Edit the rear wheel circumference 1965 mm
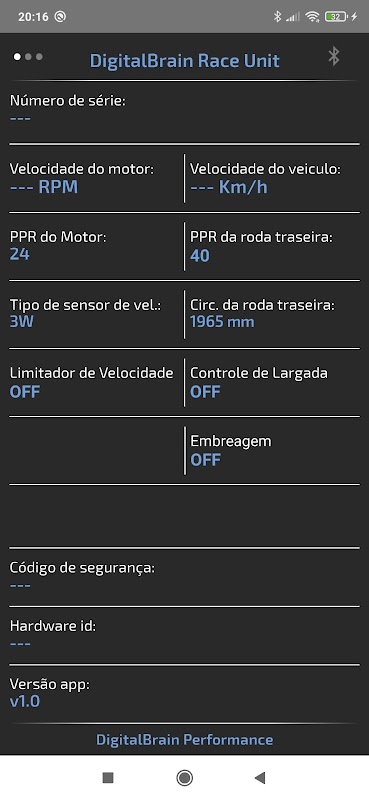369x800 pixels. pyautogui.click(x=222, y=322)
